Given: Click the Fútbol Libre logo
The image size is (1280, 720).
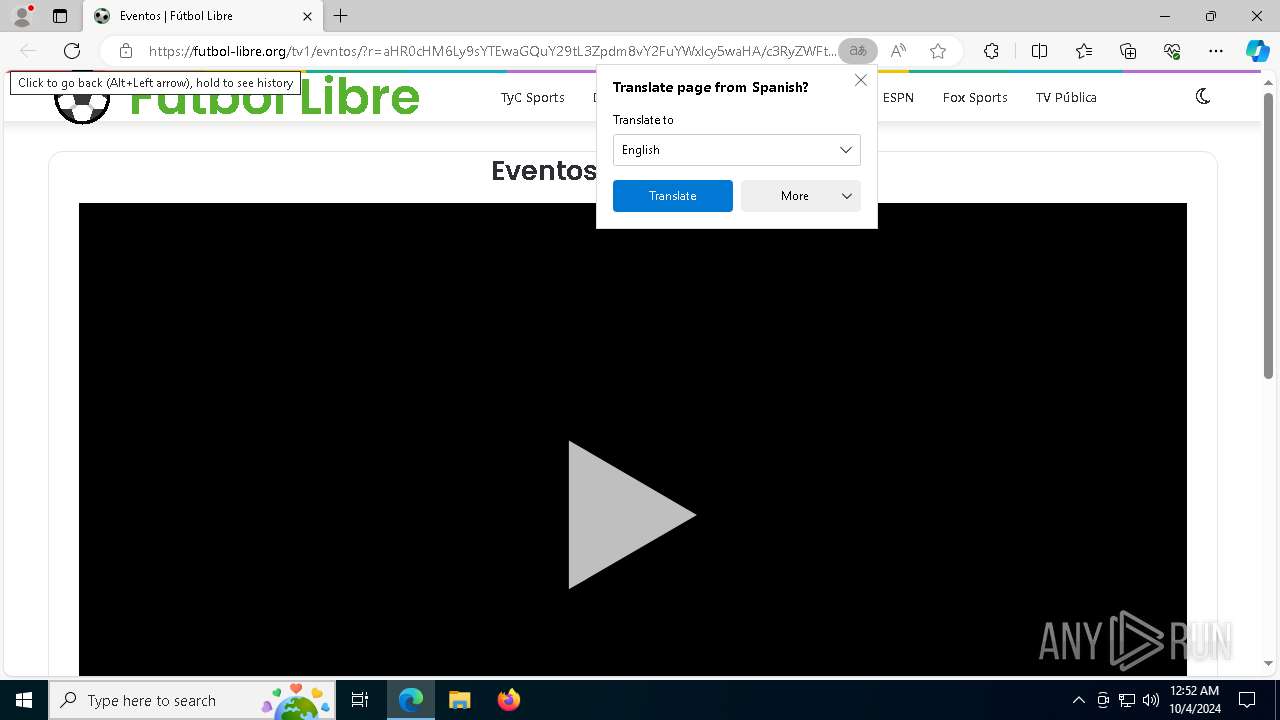Looking at the screenshot, I should pyautogui.click(x=236, y=98).
